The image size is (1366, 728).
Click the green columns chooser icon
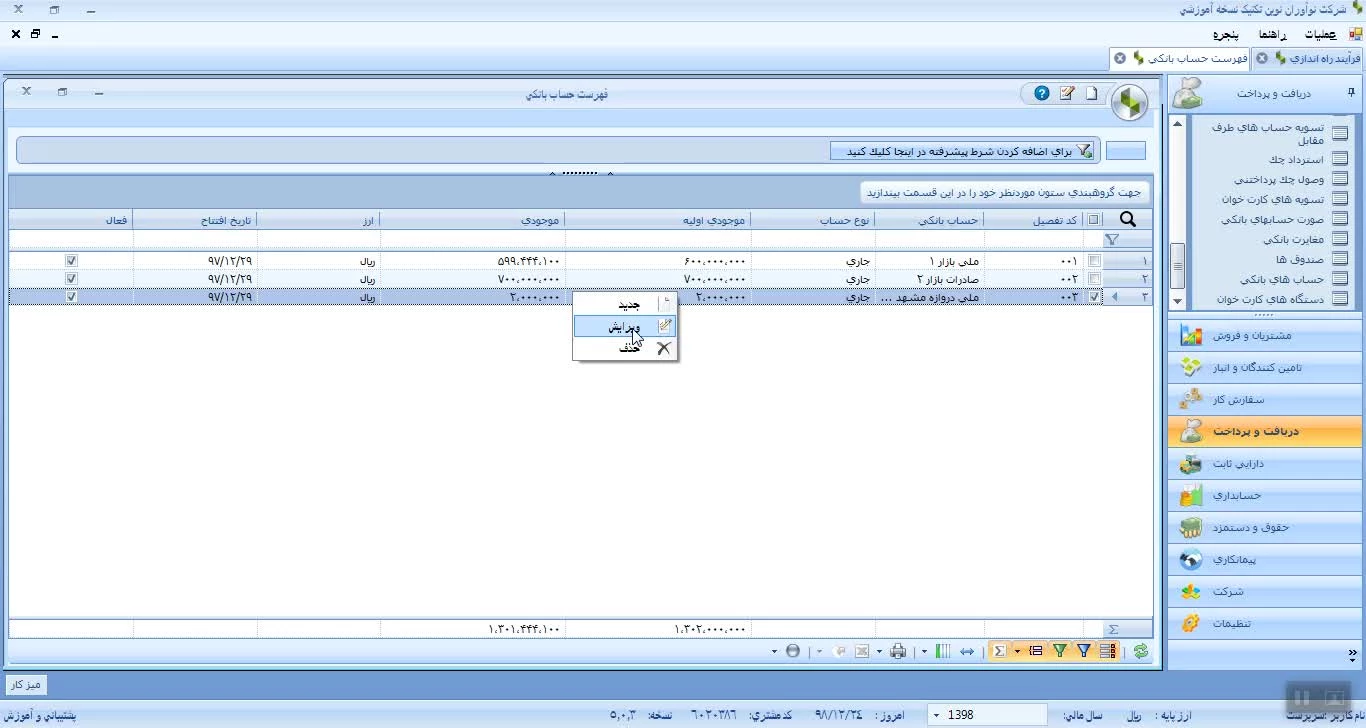pyautogui.click(x=943, y=651)
